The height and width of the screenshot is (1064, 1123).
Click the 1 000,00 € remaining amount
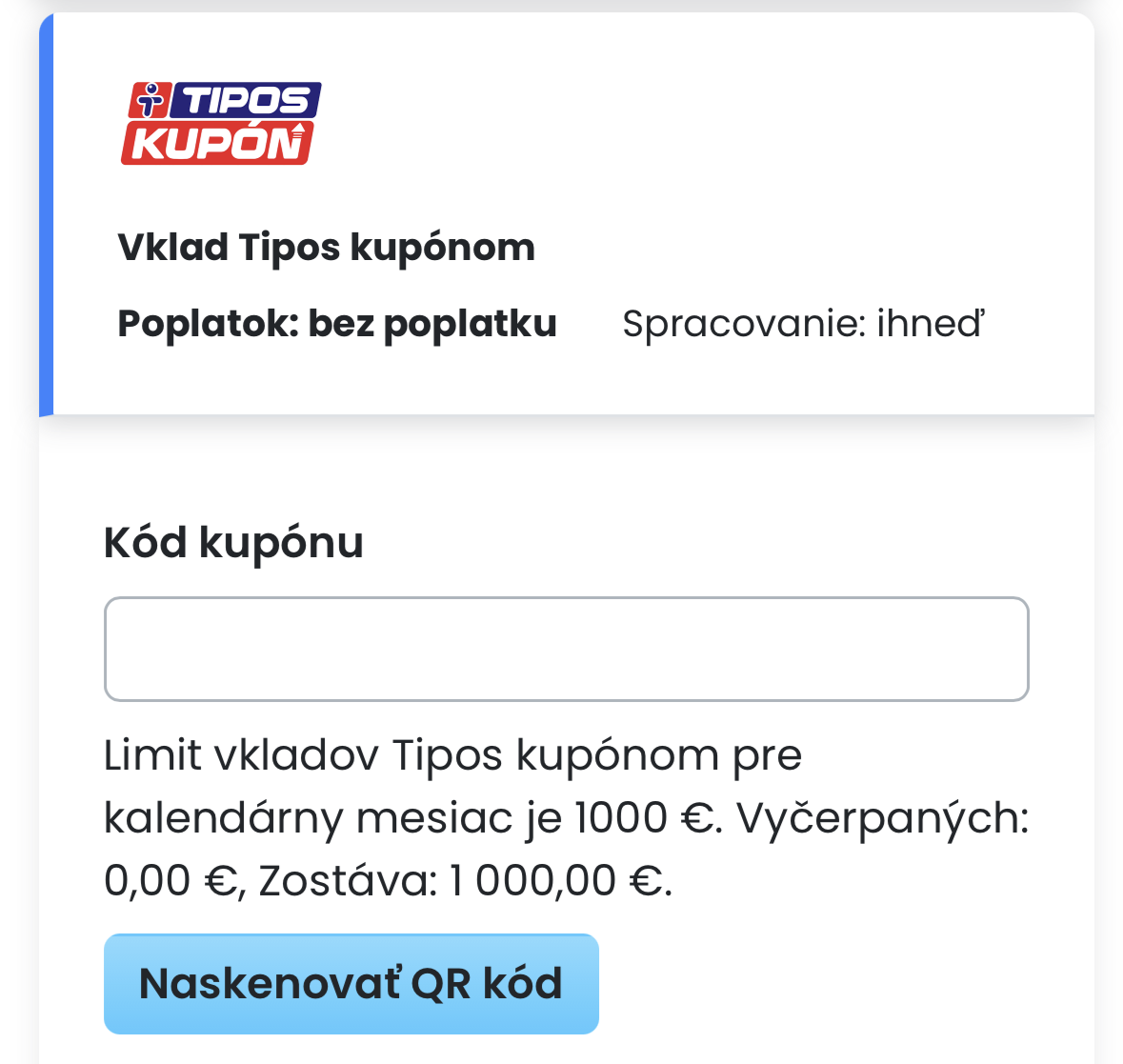(x=558, y=881)
